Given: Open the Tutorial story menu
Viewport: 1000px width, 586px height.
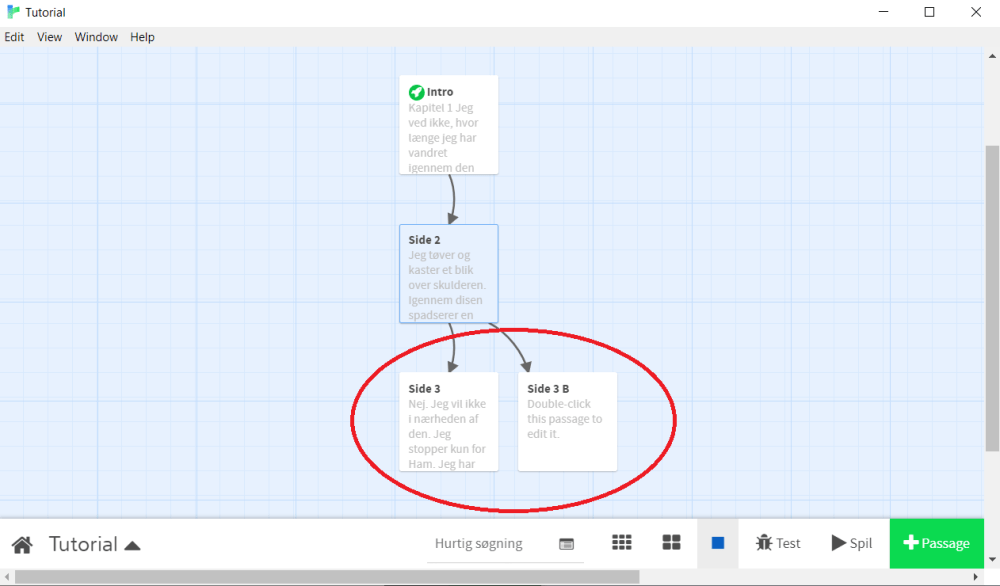Looking at the screenshot, I should click(95, 545).
